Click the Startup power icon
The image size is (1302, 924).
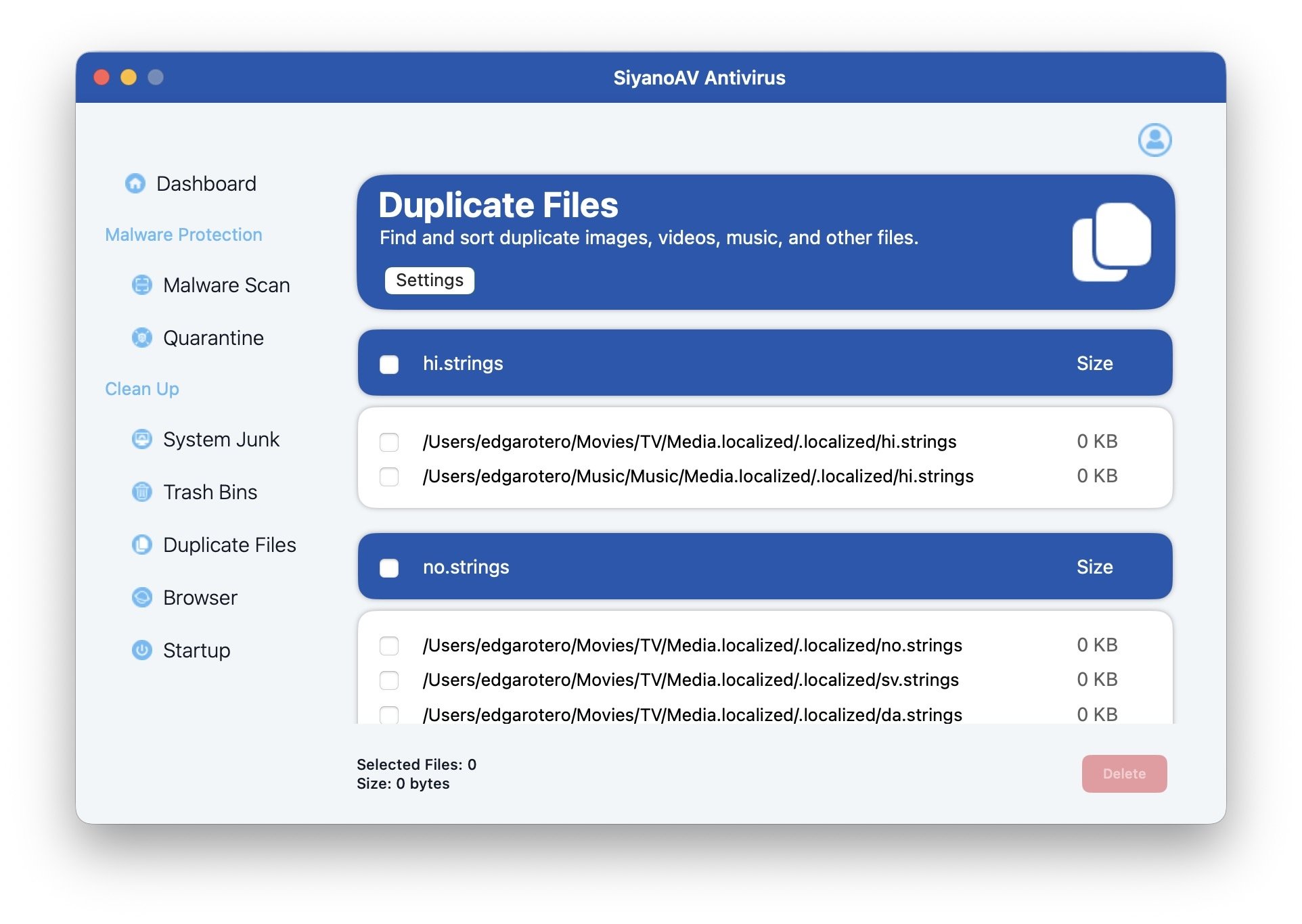coord(142,650)
